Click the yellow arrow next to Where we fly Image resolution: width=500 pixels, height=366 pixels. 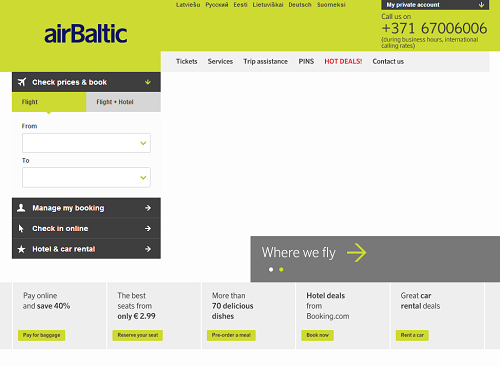pyautogui.click(x=357, y=253)
